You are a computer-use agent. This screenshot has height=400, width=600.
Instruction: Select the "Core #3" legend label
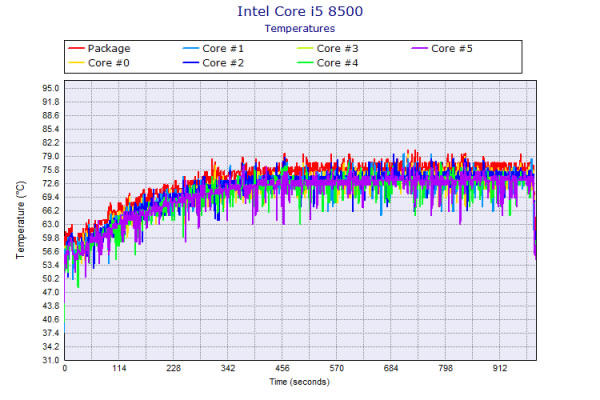click(338, 49)
